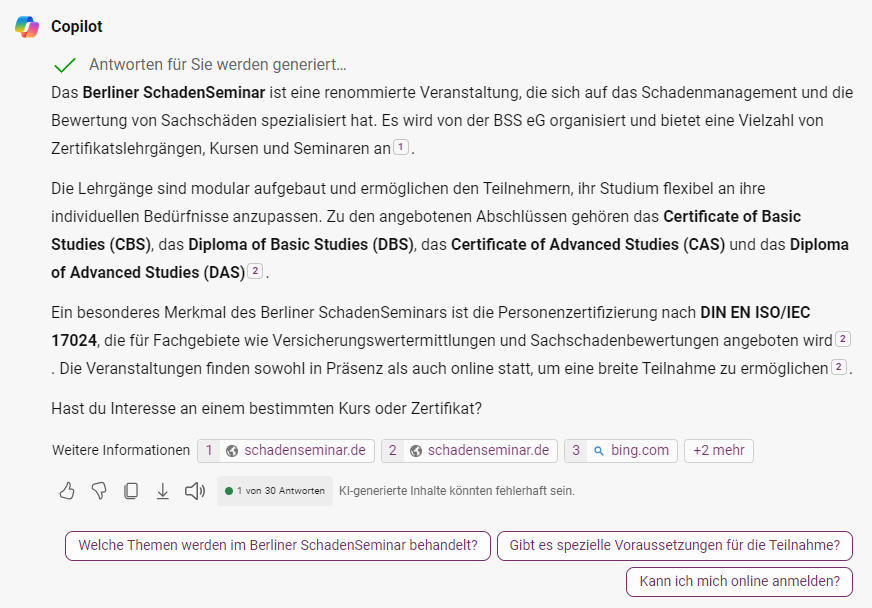The height and width of the screenshot is (608, 872).
Task: Read the answer aloud with speaker icon
Action: coord(195,491)
